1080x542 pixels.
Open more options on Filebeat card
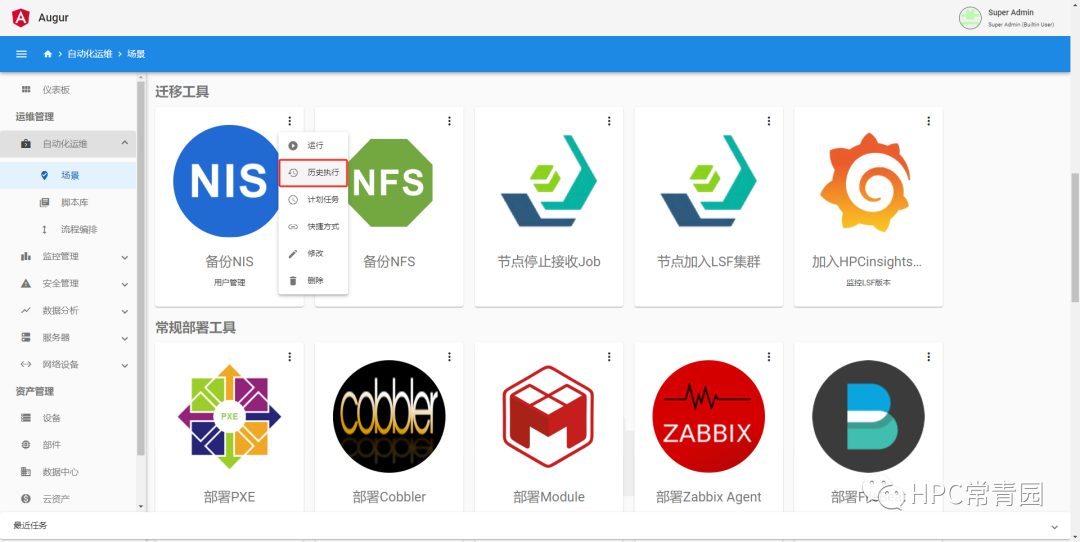point(928,357)
